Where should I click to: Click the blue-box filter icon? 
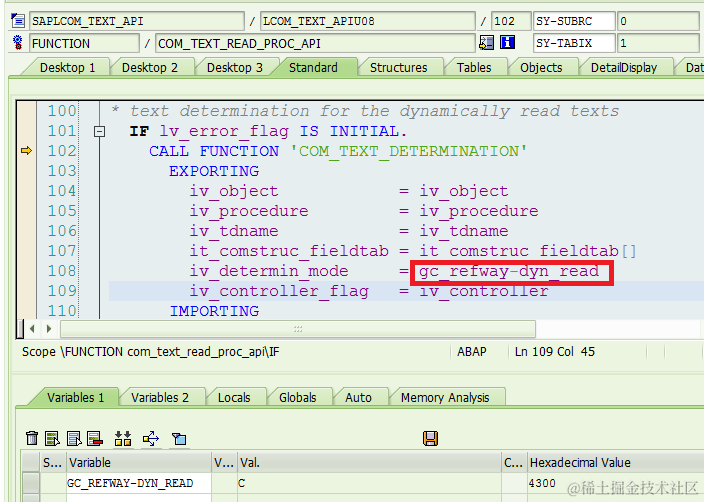pyautogui.click(x=179, y=438)
